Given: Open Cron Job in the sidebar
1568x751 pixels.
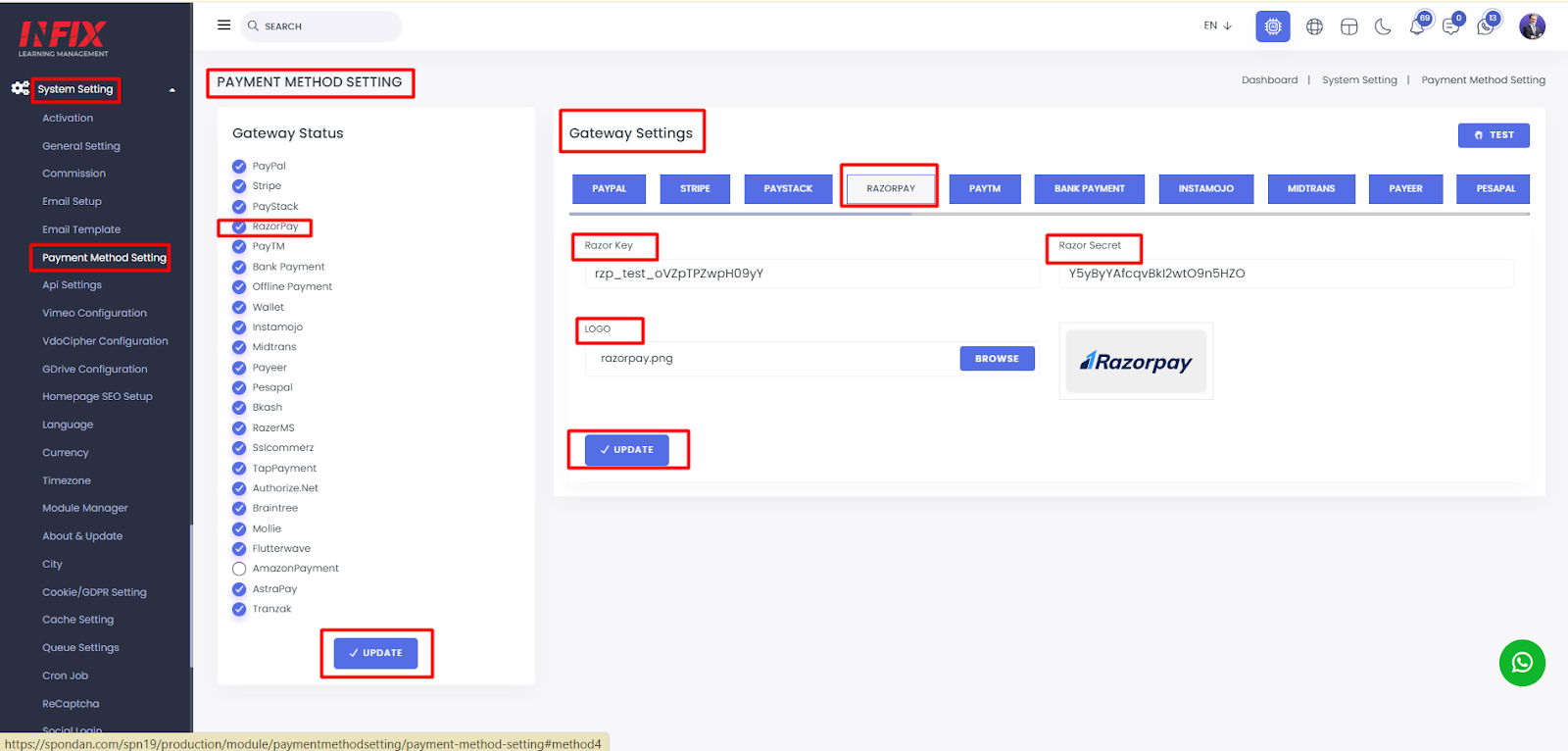Looking at the screenshot, I should point(65,676).
